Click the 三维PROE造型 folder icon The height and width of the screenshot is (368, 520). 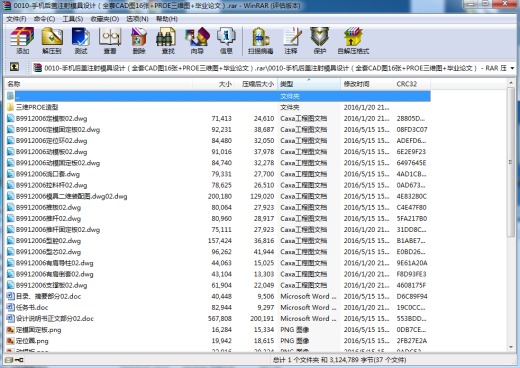tap(10, 107)
